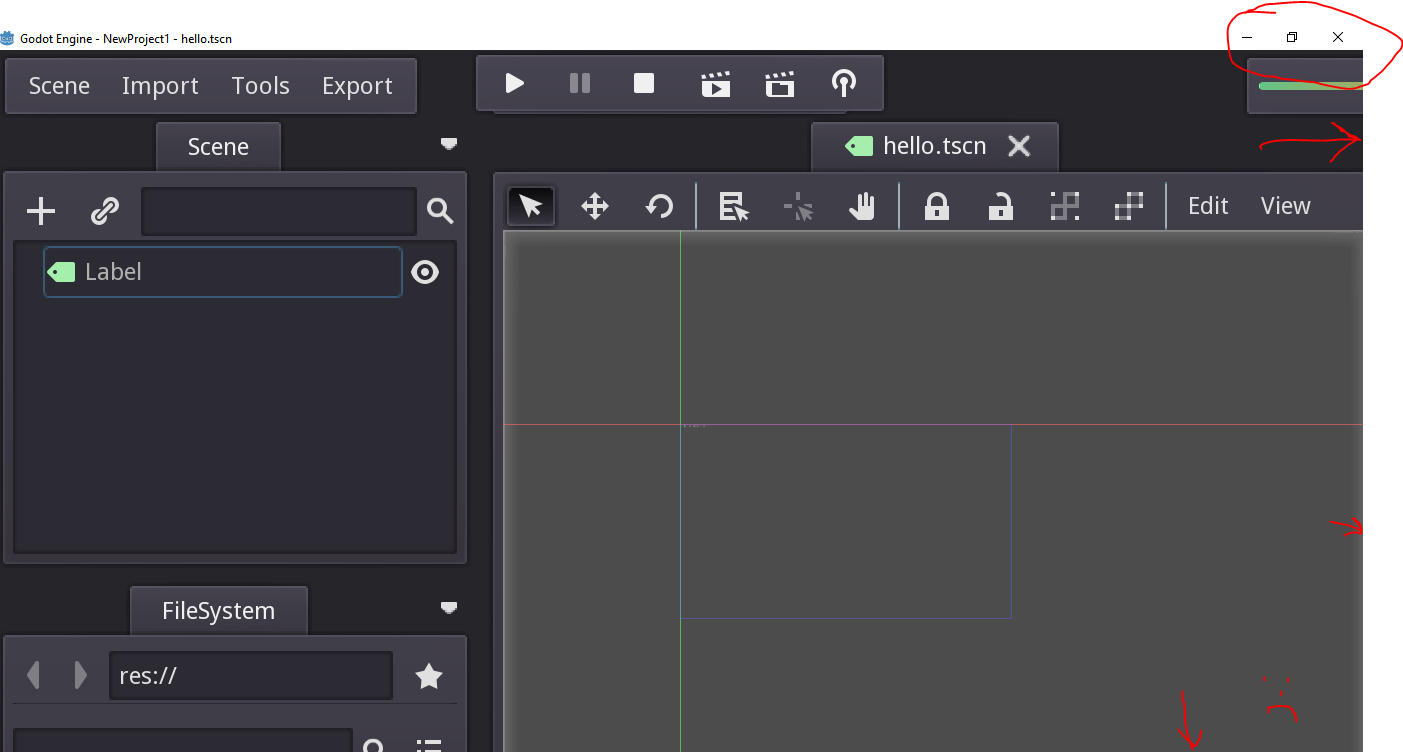Choose the Select Mode arrow tool
This screenshot has width=1403, height=752.
[x=530, y=206]
